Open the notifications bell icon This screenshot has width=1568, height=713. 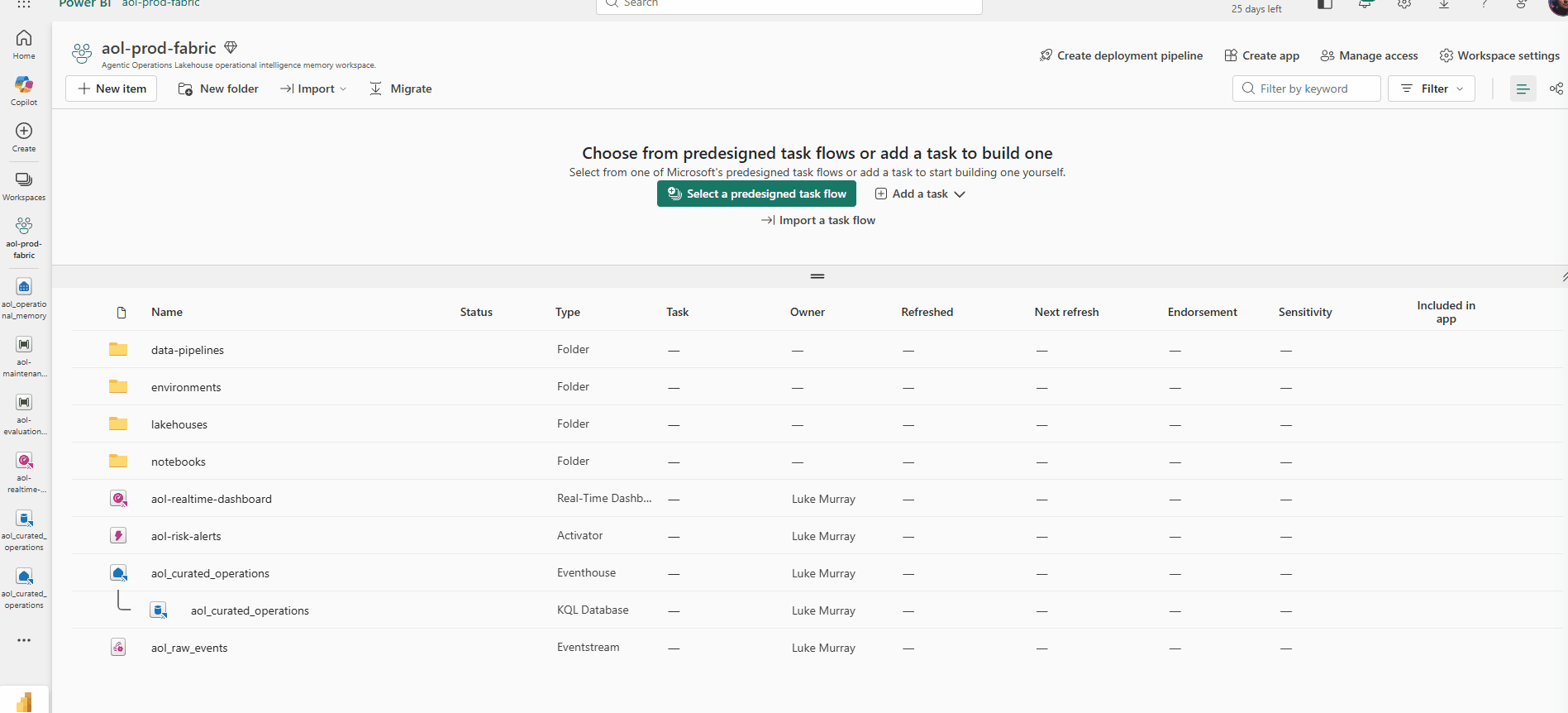(x=1365, y=4)
